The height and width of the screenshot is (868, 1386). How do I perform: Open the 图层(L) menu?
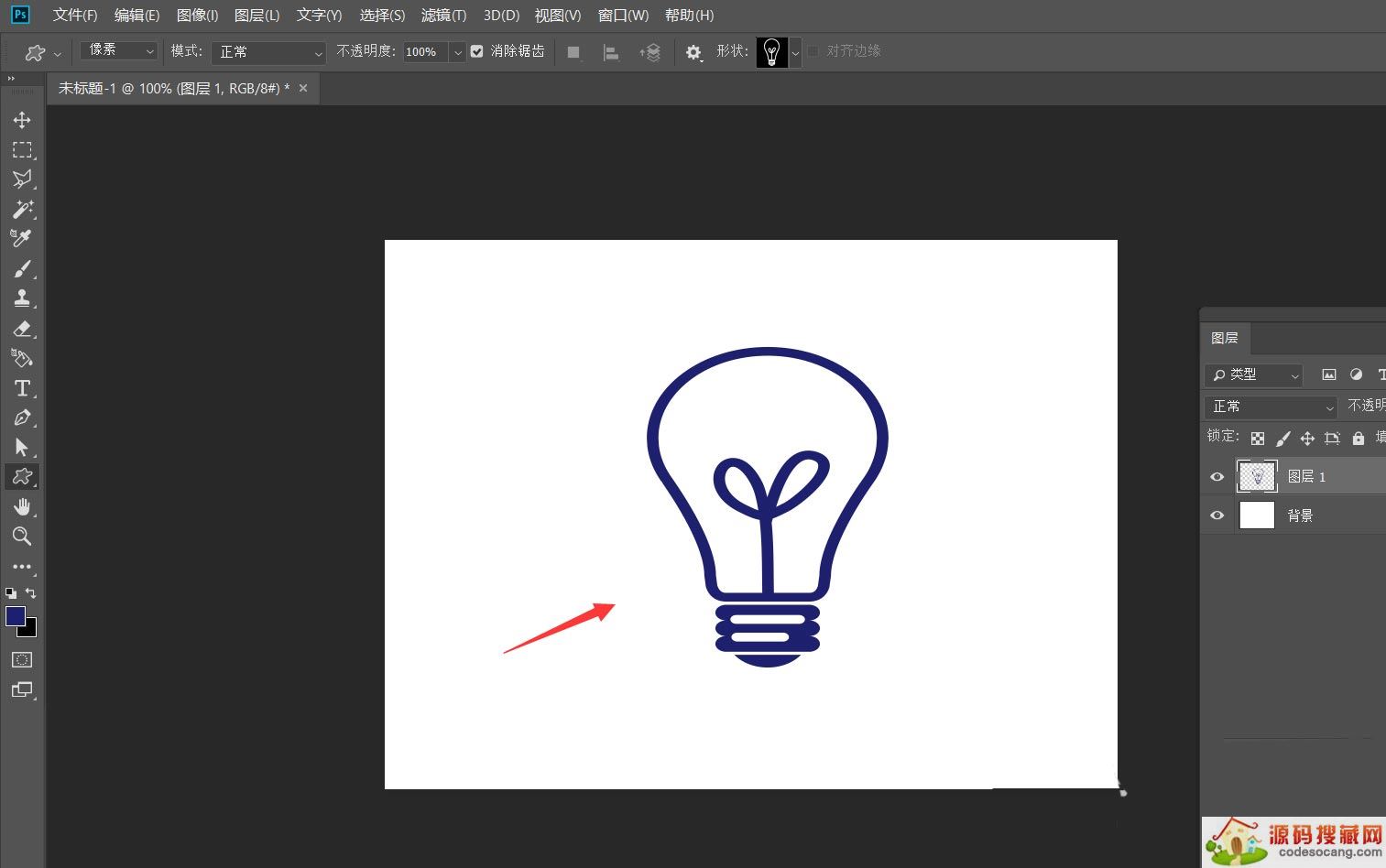(256, 15)
